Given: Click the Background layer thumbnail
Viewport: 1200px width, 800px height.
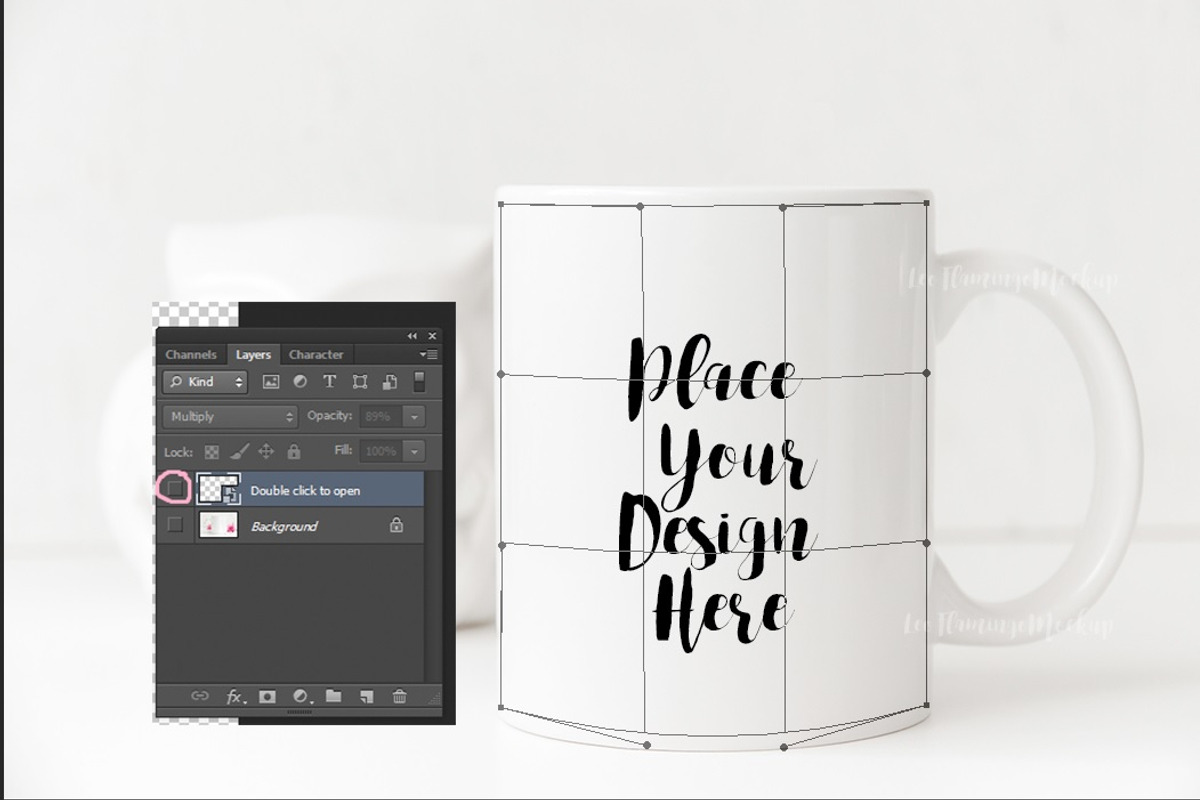Looking at the screenshot, I should click(219, 524).
